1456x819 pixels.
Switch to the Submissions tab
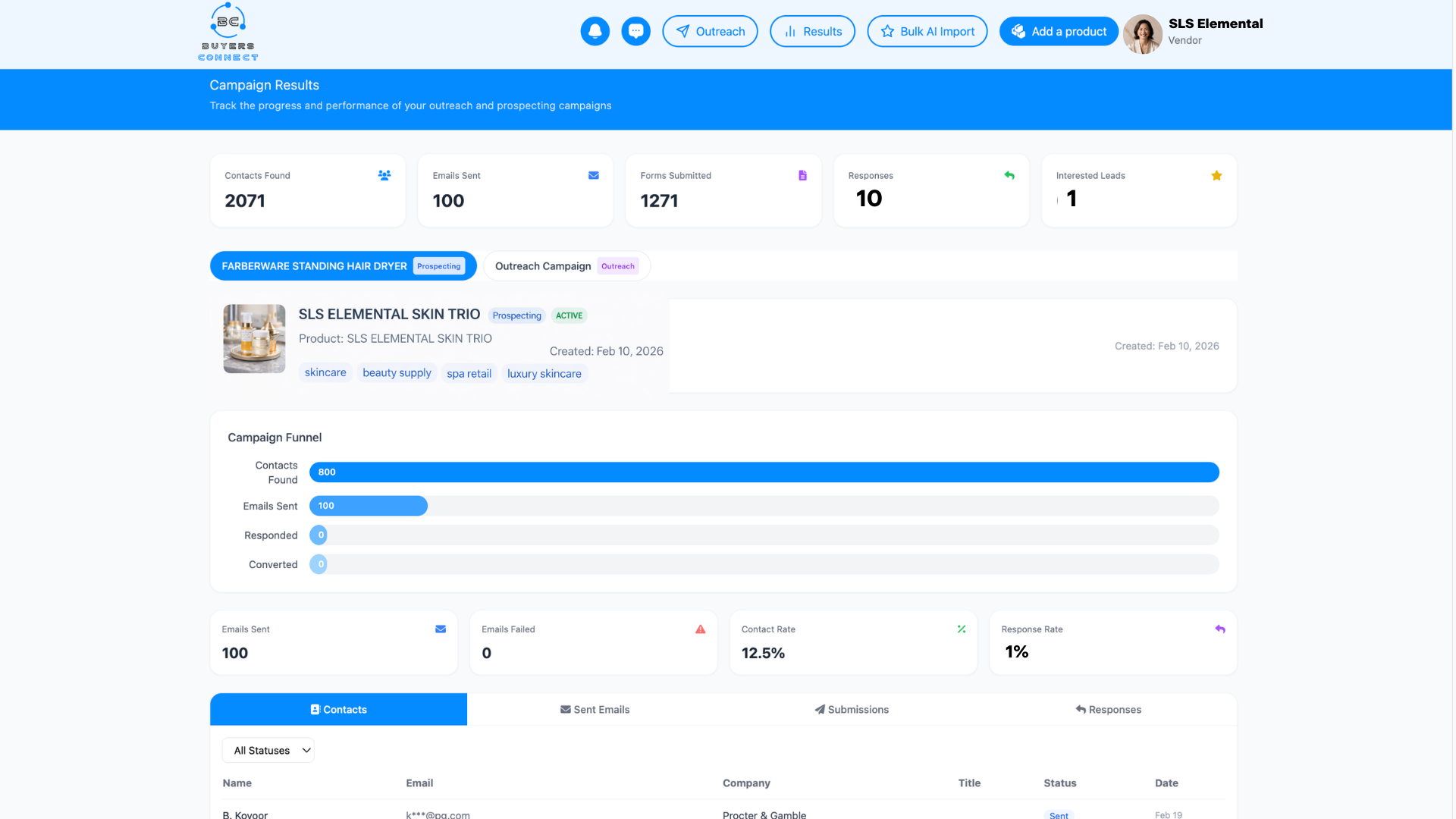point(852,709)
